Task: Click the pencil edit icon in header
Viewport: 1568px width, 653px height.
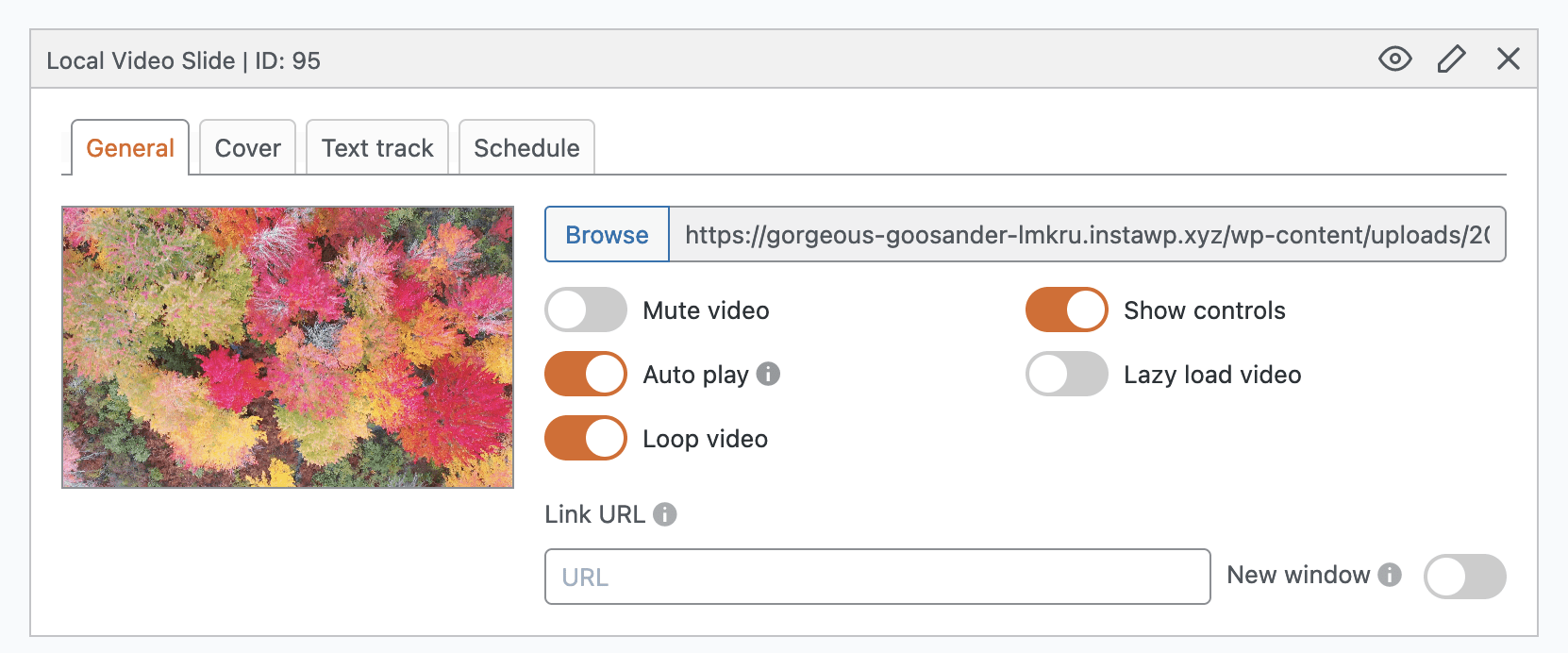Action: [x=1451, y=59]
